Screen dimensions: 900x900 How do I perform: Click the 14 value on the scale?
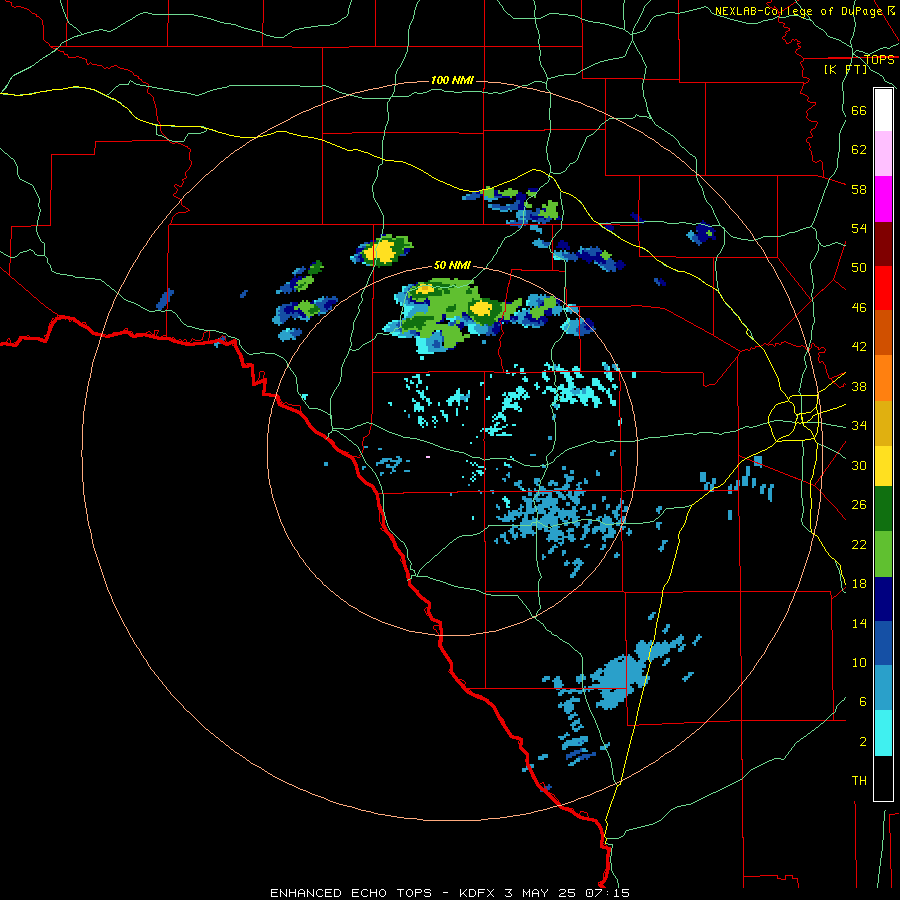pos(859,623)
